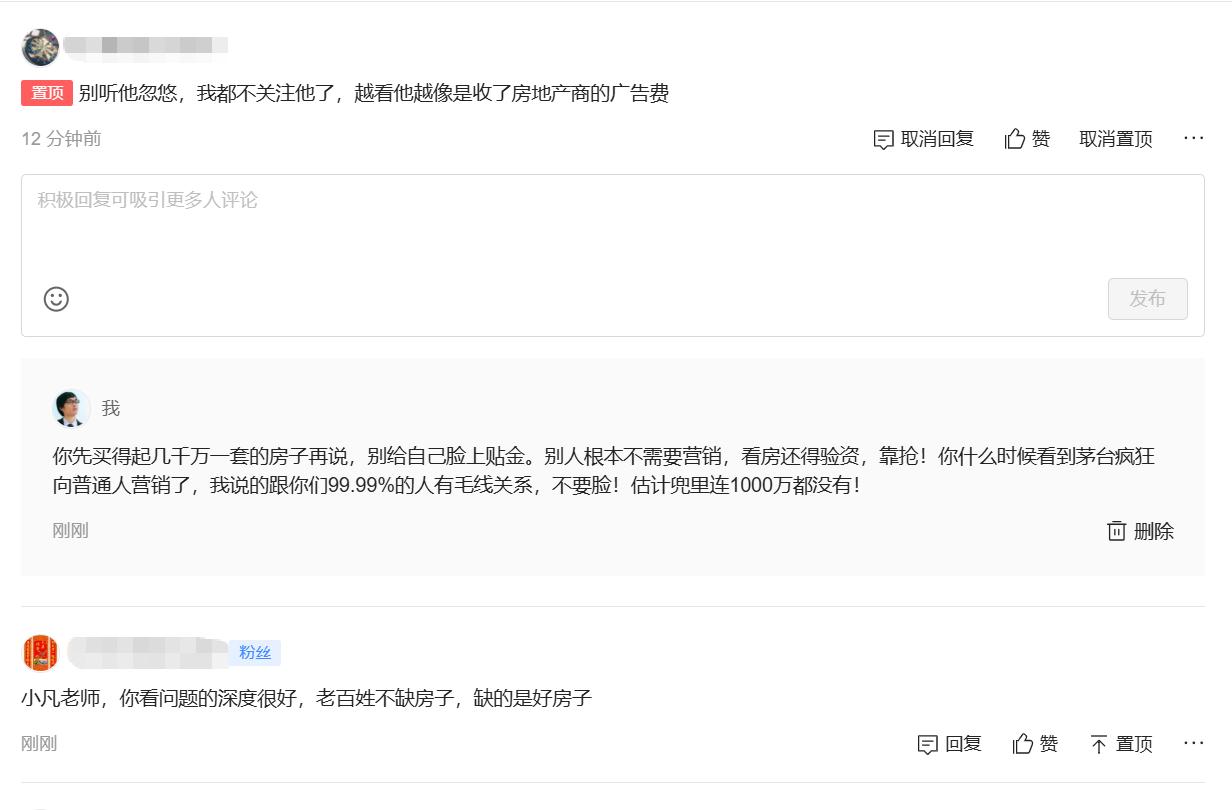Click the 12 分钟前 timestamp
Screen dimensions: 1232x810
point(61,139)
